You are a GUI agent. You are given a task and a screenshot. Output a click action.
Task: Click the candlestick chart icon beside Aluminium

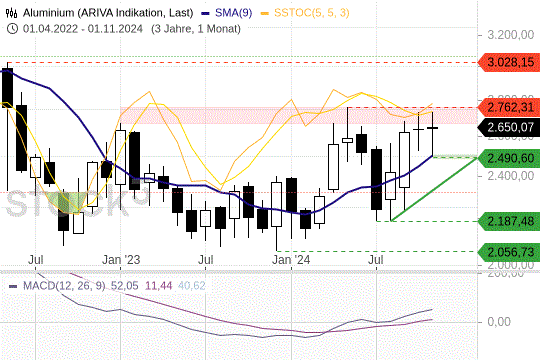point(11,13)
